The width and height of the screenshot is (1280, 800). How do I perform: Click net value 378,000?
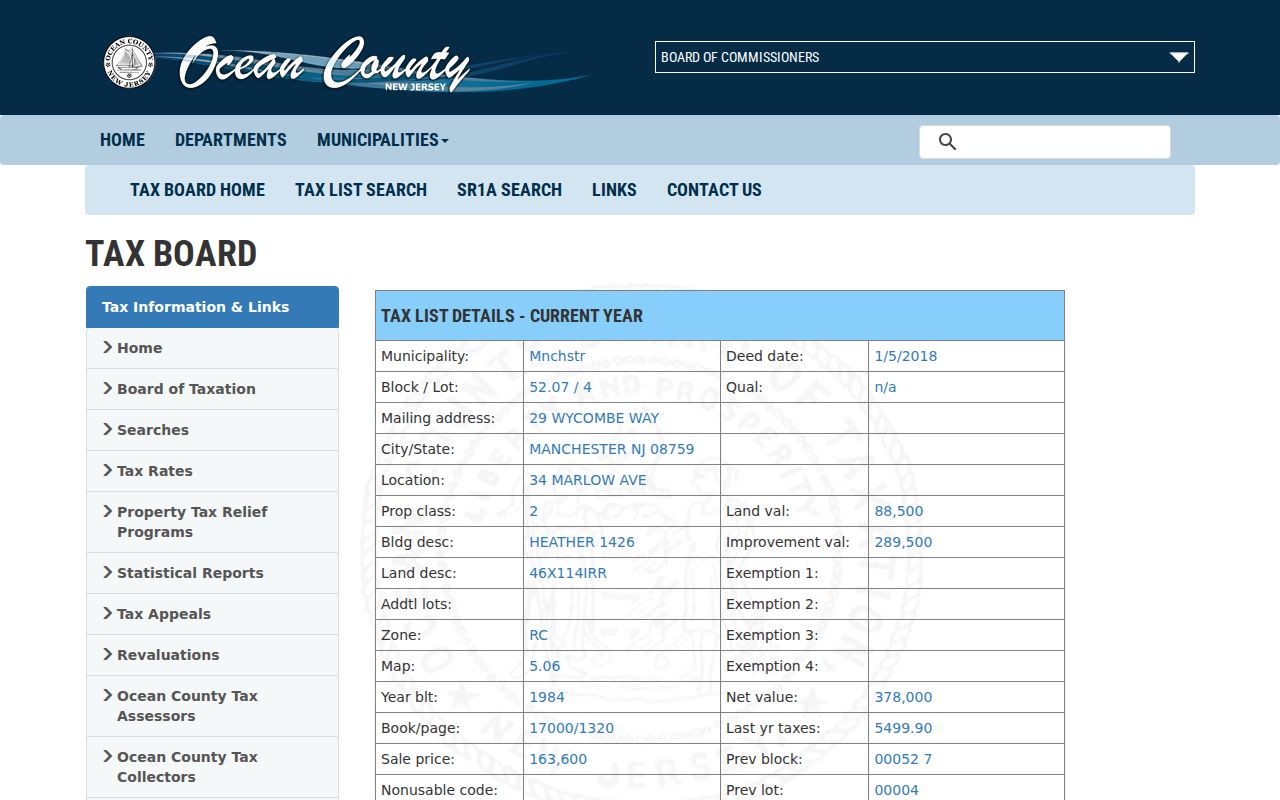point(903,697)
